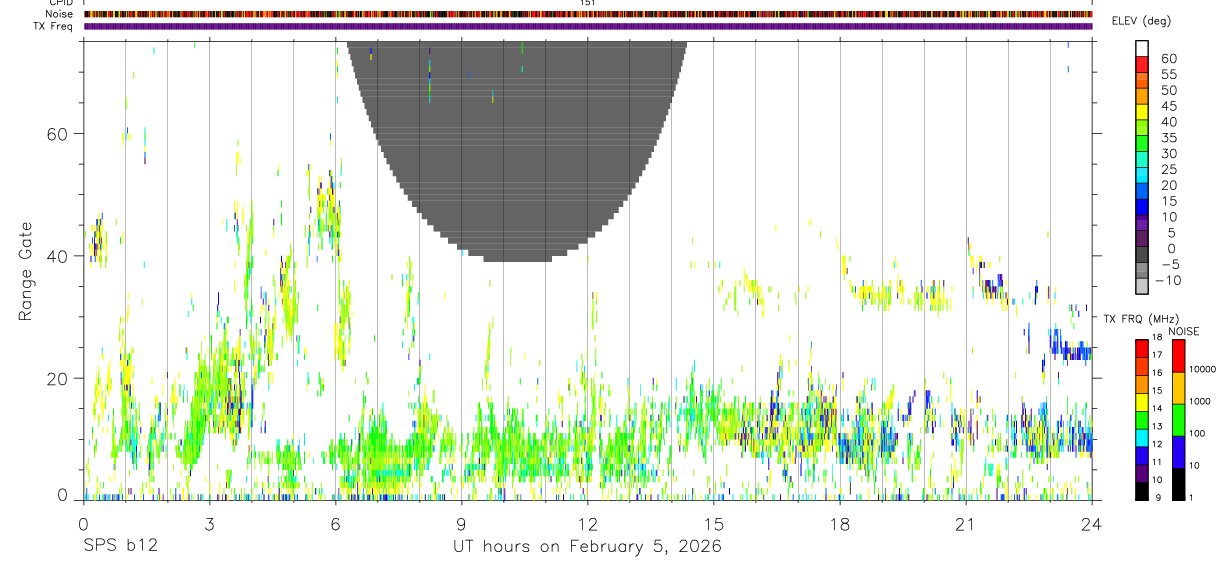Pick the black bottom segment of the TX FRQ colorbar
Image resolution: width=1228 pixels, height=567 pixels.
[1142, 490]
